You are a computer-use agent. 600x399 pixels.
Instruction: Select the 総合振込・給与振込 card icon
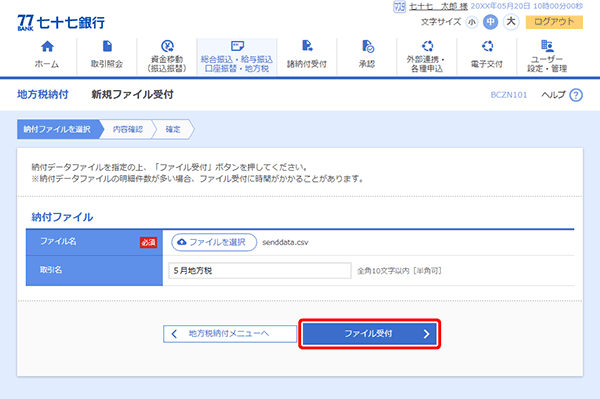click(x=237, y=46)
